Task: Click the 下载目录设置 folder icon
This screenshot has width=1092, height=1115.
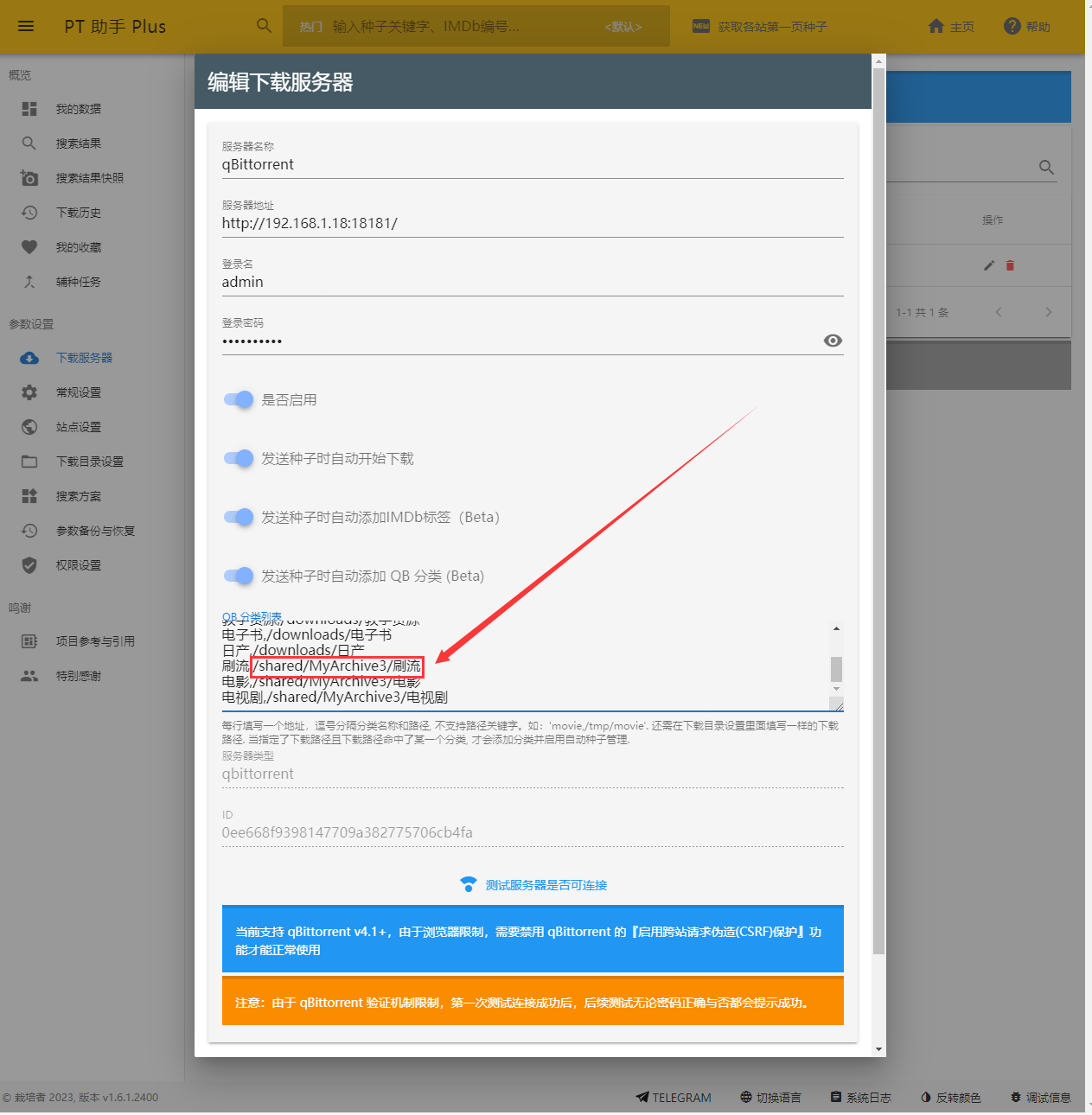Action: pyautogui.click(x=29, y=462)
